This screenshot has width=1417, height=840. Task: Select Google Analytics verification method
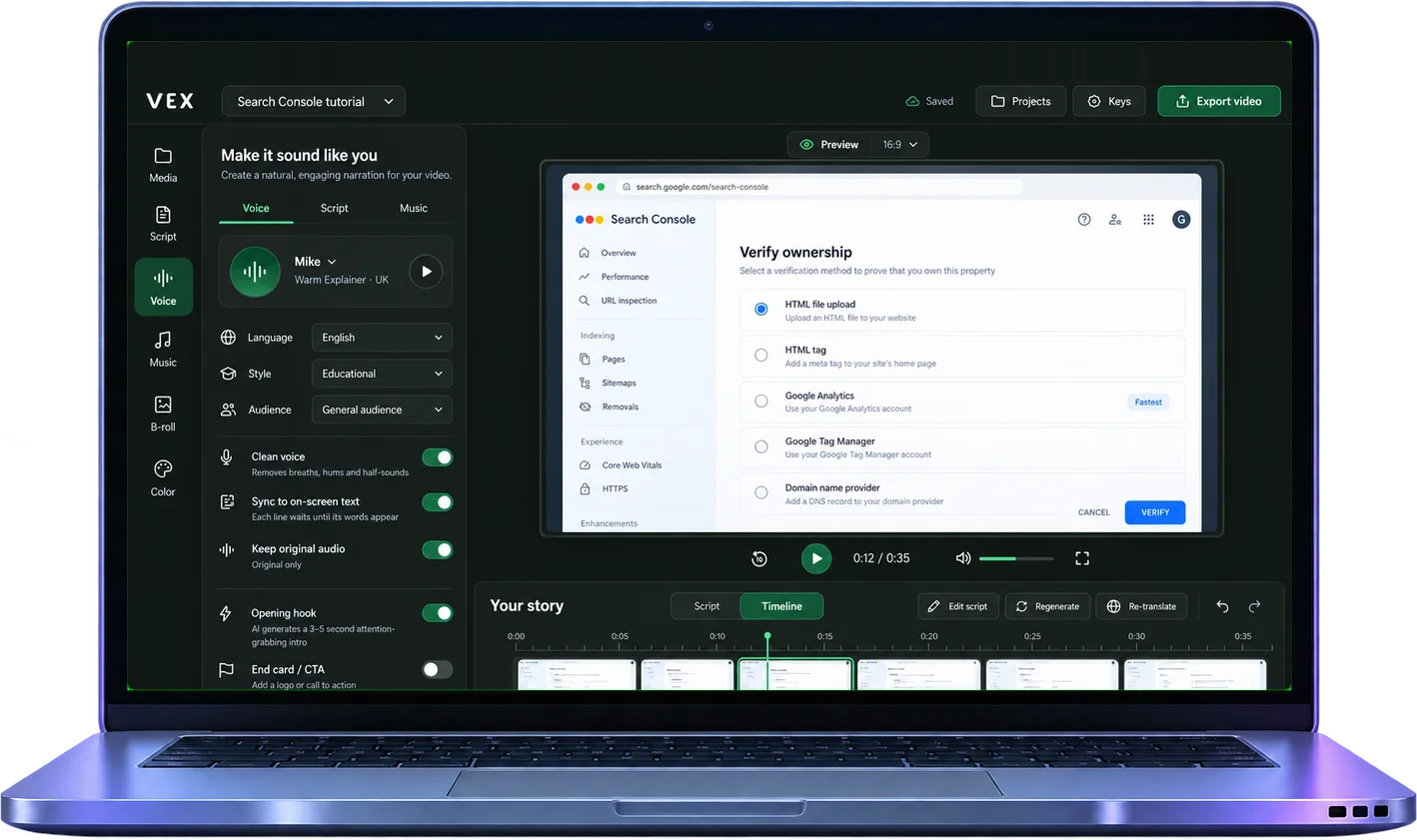point(761,402)
